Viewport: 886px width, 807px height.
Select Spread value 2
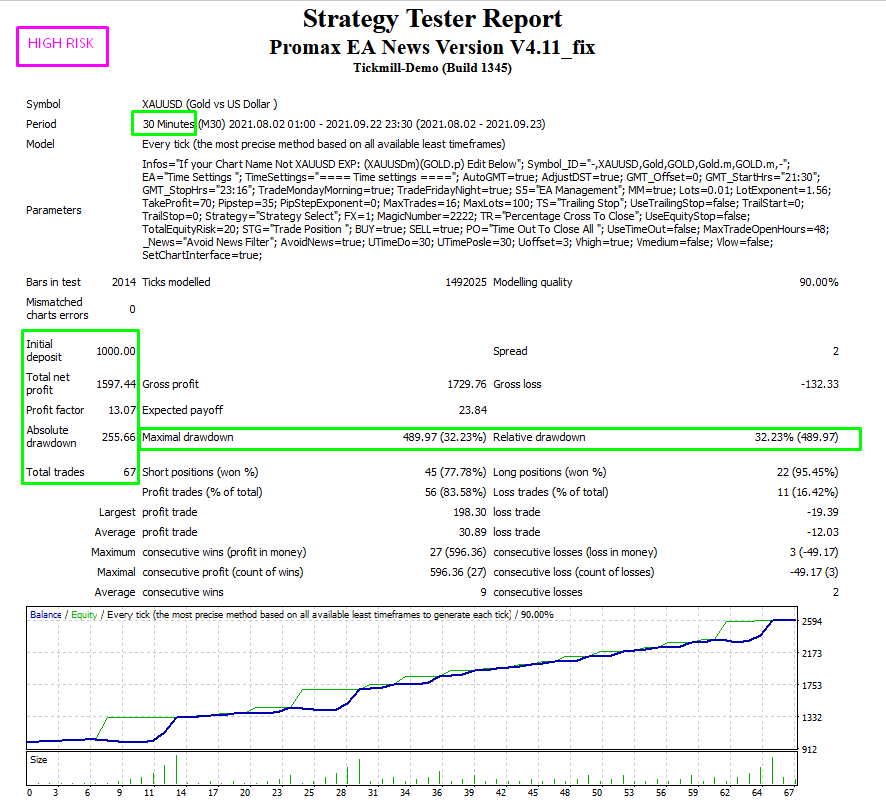click(x=836, y=351)
